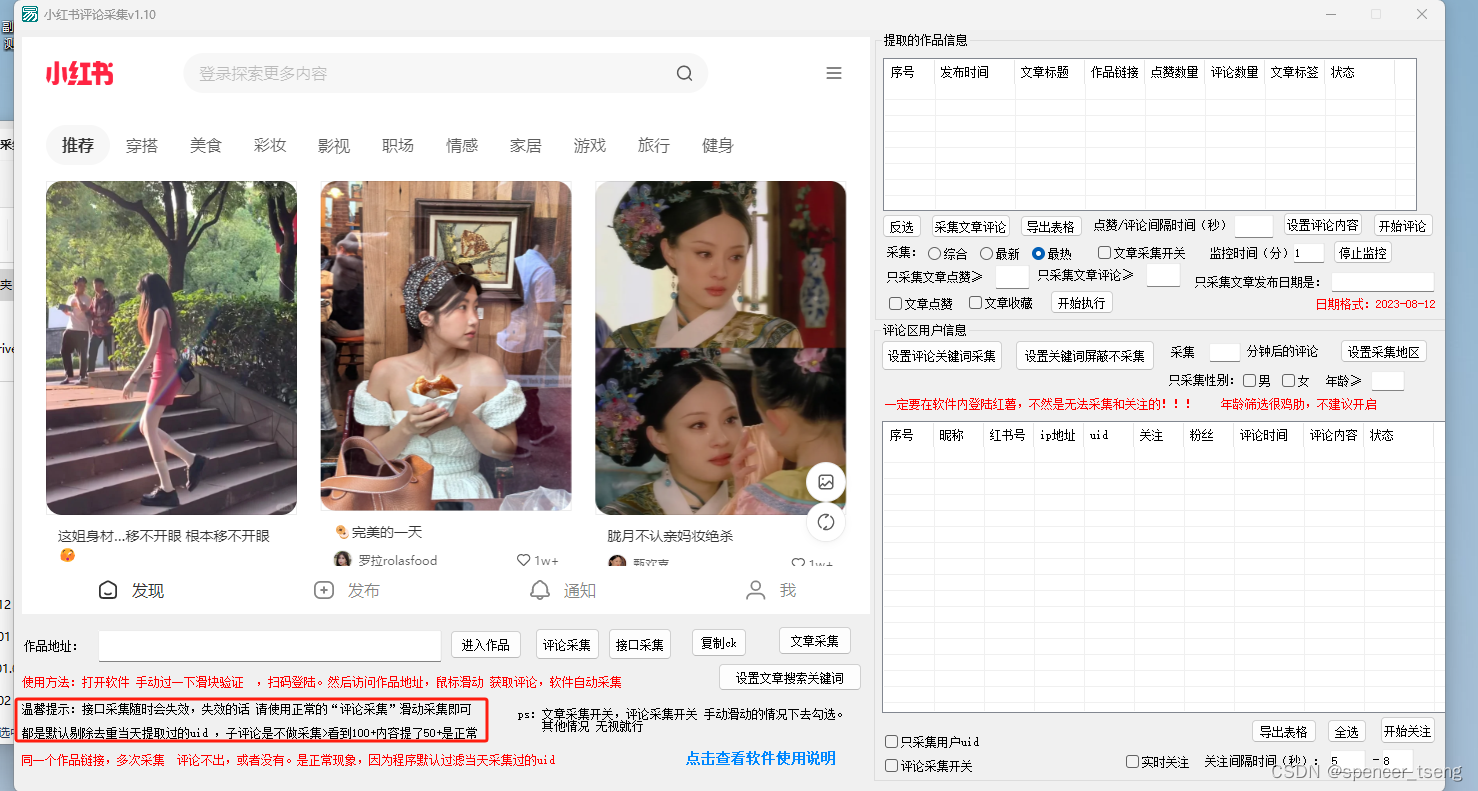Click the 发现 home icon

108,590
